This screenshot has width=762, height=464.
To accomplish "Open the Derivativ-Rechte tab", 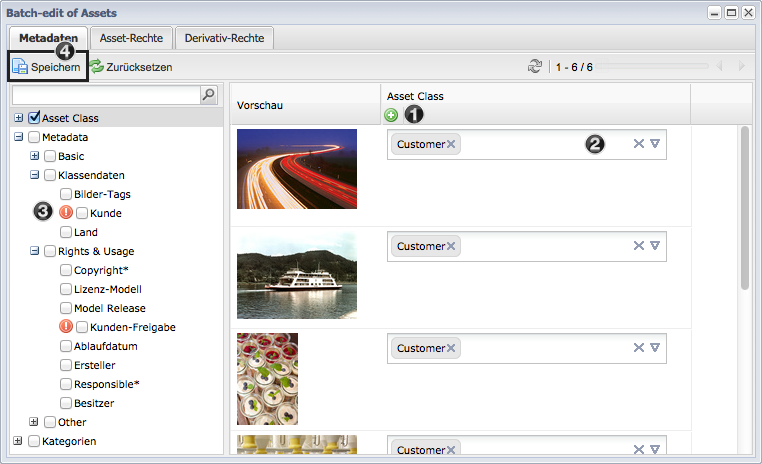I will tap(224, 38).
